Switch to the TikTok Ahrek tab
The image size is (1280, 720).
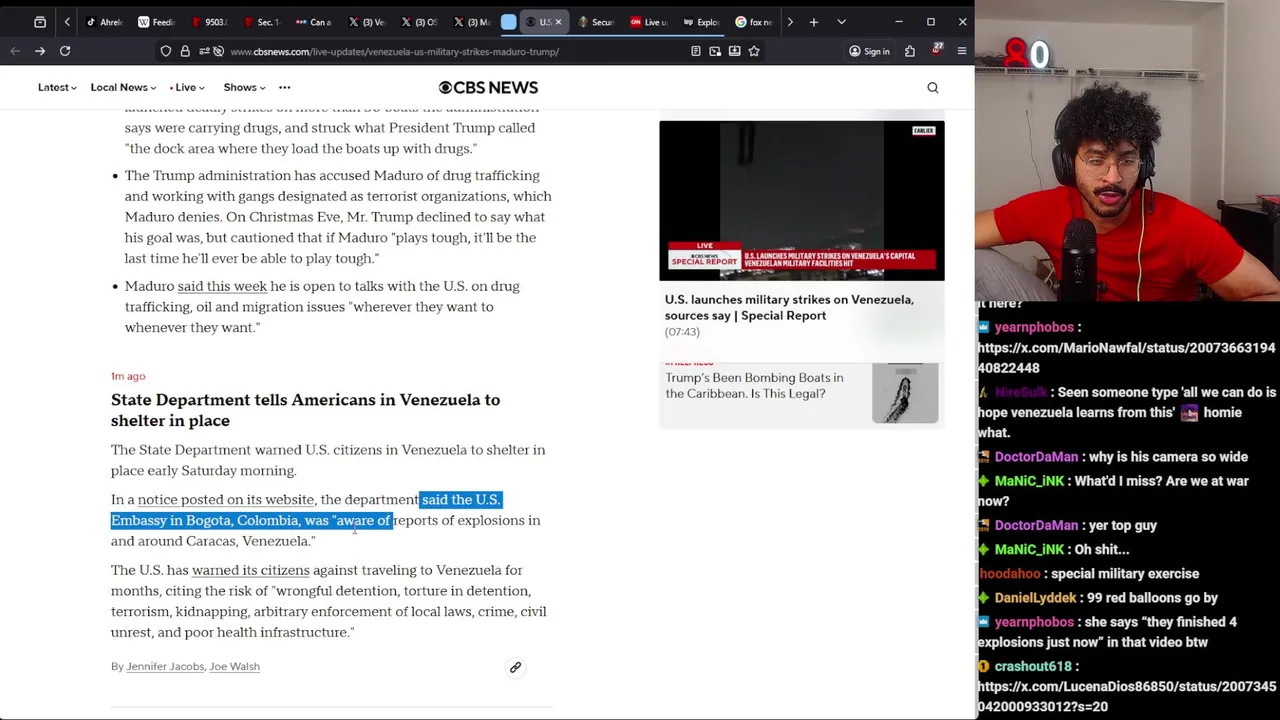(x=105, y=22)
